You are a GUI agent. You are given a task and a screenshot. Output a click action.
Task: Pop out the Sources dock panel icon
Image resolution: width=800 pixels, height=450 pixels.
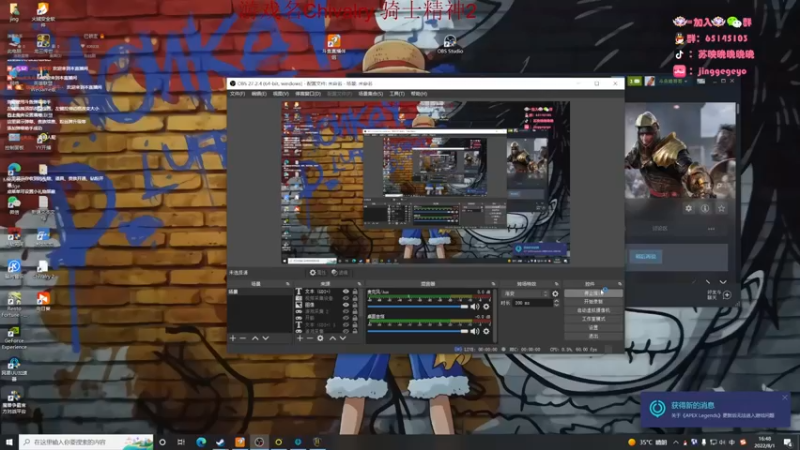pyautogui.click(x=359, y=284)
